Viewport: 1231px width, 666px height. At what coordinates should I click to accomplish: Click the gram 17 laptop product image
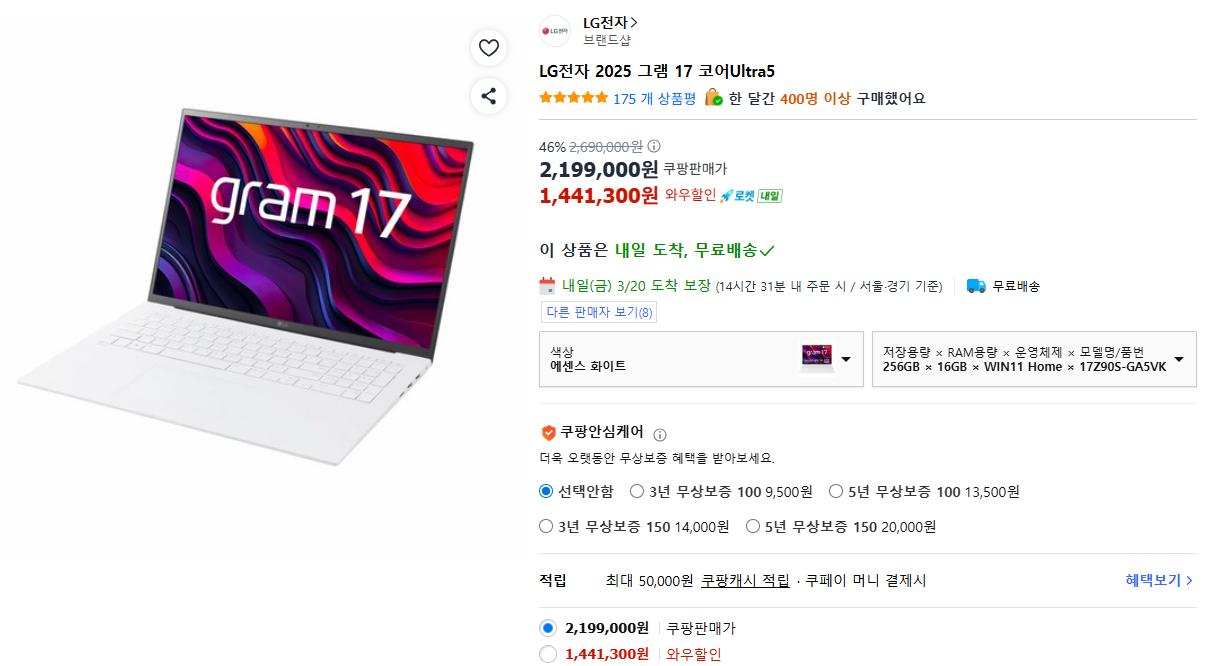tap(245, 287)
